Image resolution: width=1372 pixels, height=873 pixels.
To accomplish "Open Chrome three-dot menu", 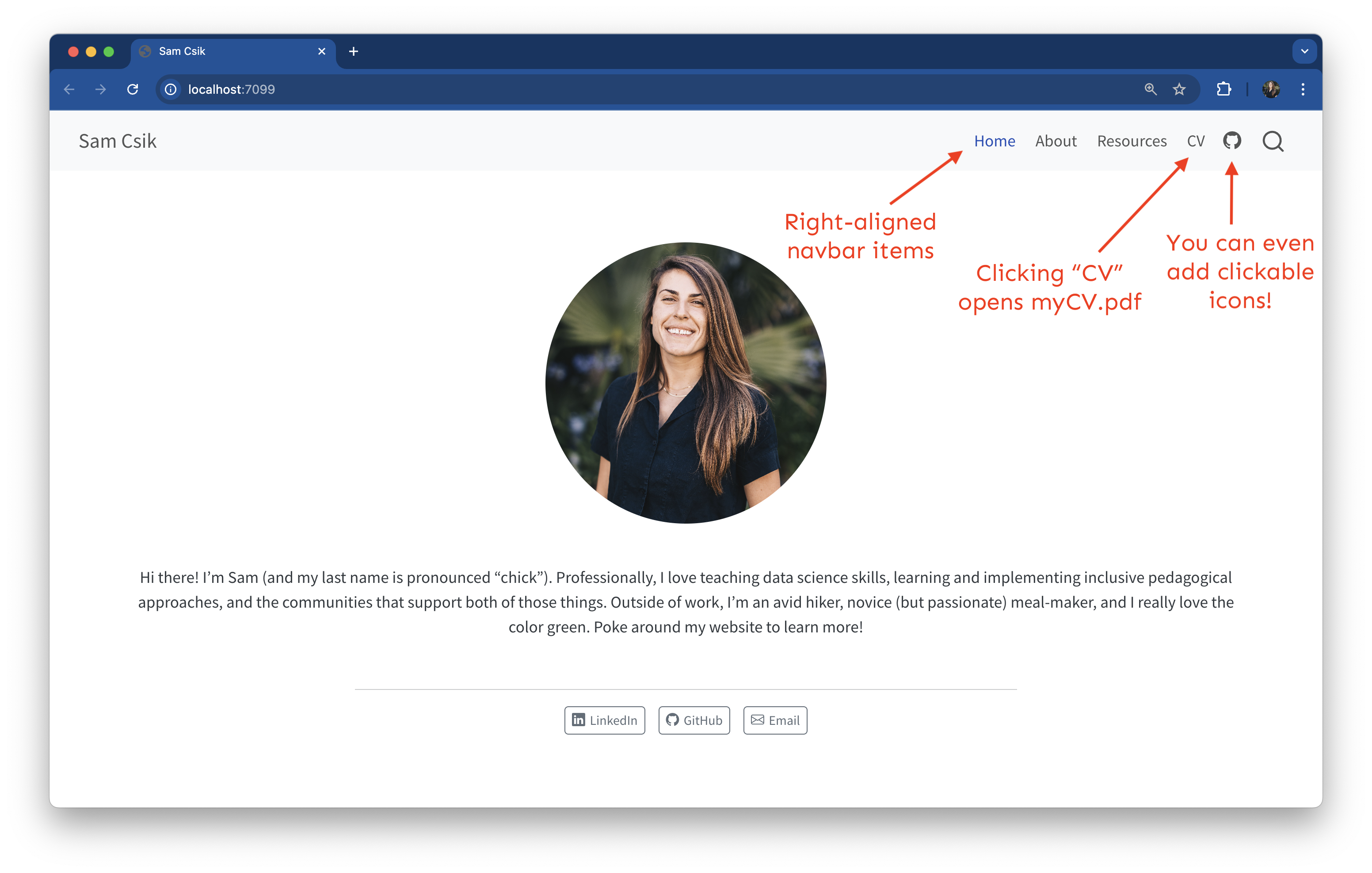I will click(1303, 89).
